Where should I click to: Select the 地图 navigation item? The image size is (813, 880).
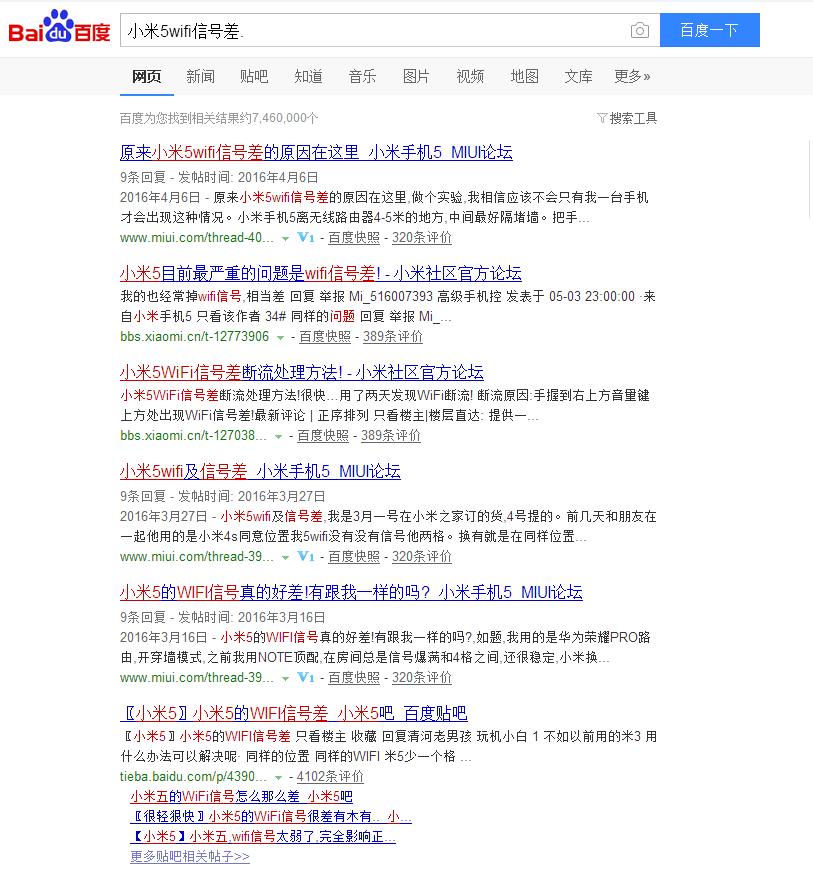click(525, 76)
